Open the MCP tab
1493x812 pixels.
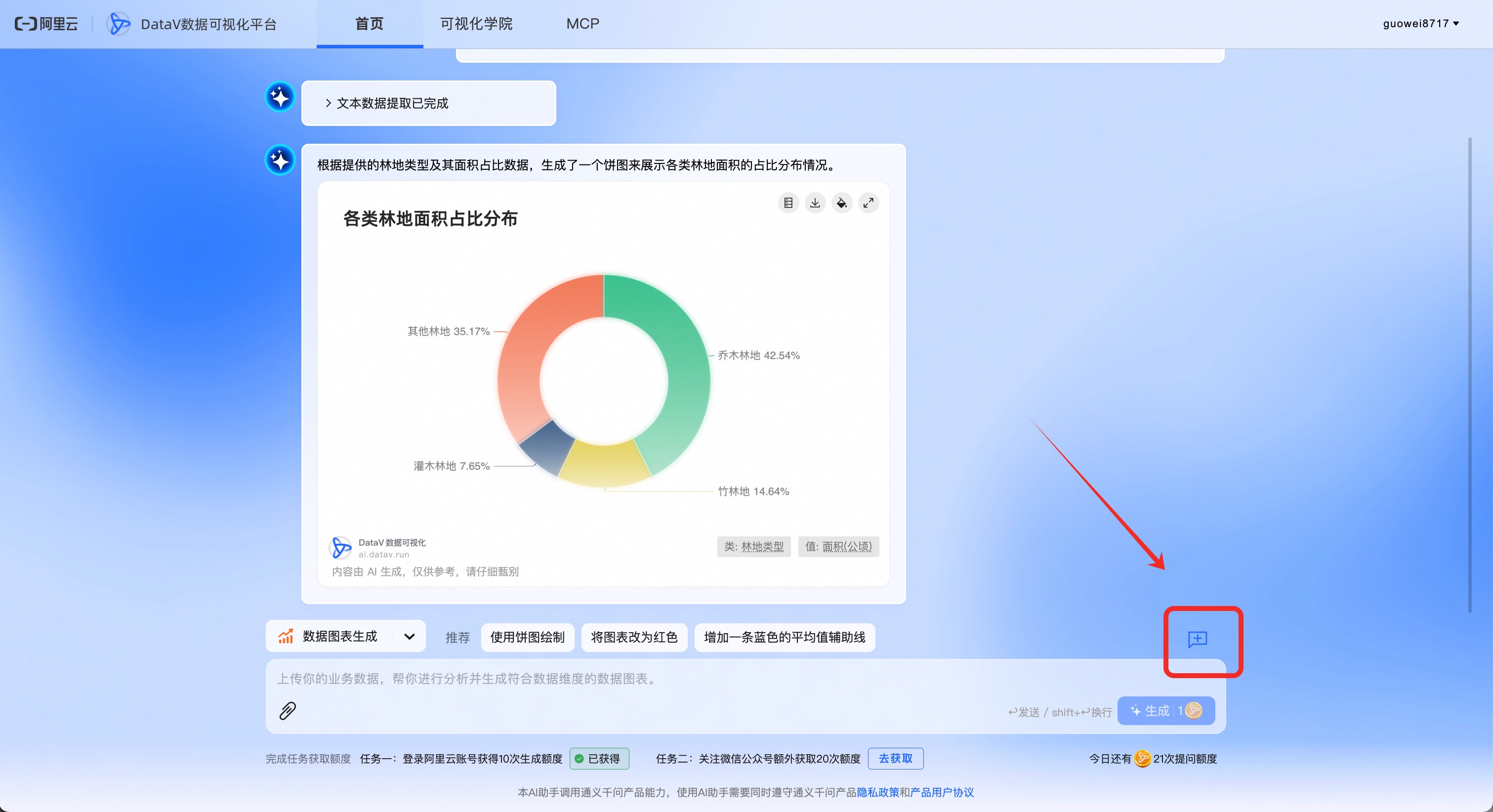(x=582, y=24)
